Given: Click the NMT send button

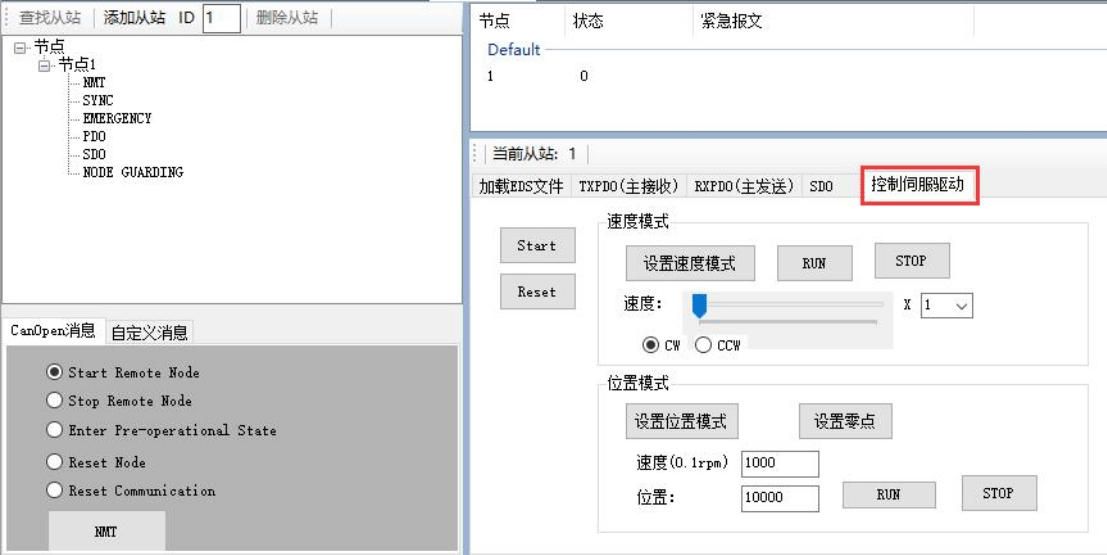Looking at the screenshot, I should 106,531.
